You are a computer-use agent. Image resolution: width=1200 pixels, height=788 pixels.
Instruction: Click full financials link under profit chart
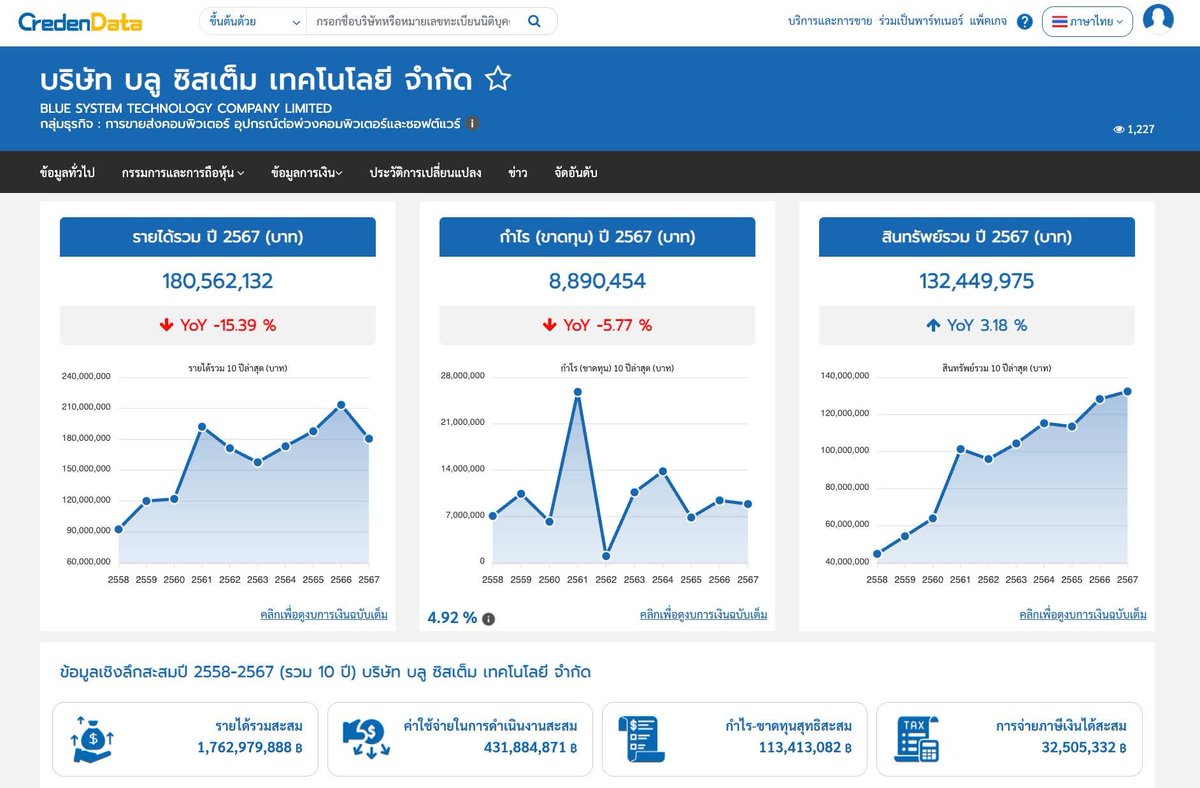pos(704,614)
